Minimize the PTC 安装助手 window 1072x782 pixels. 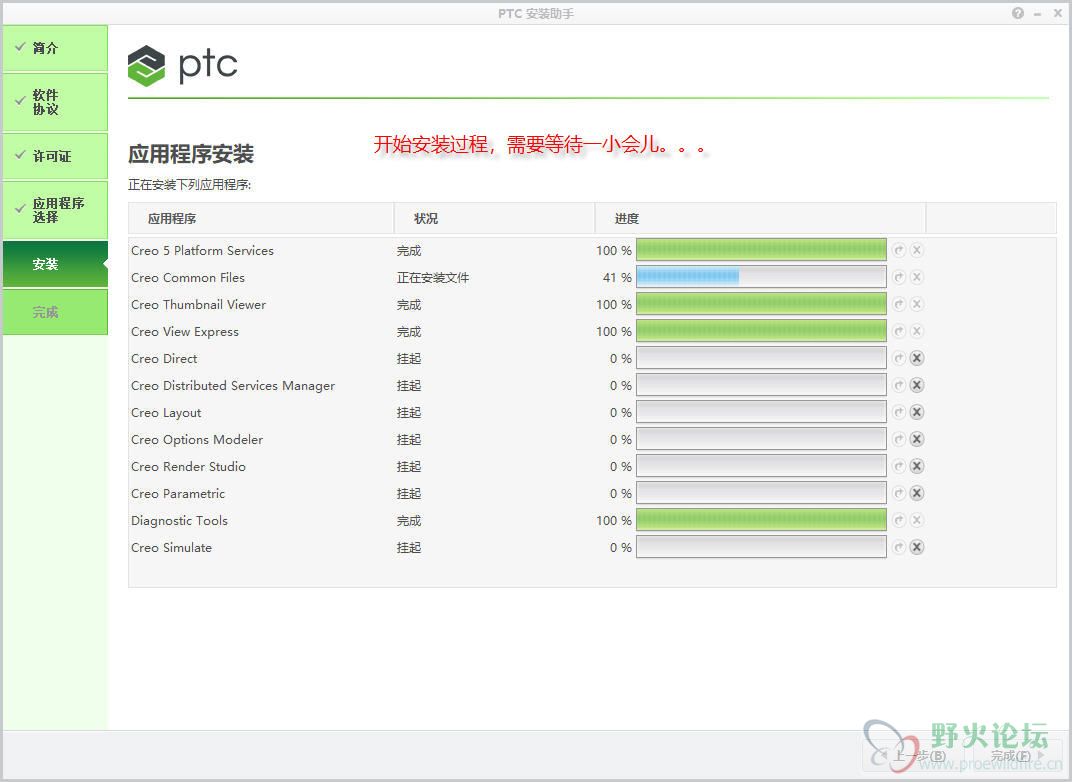(x=1038, y=13)
